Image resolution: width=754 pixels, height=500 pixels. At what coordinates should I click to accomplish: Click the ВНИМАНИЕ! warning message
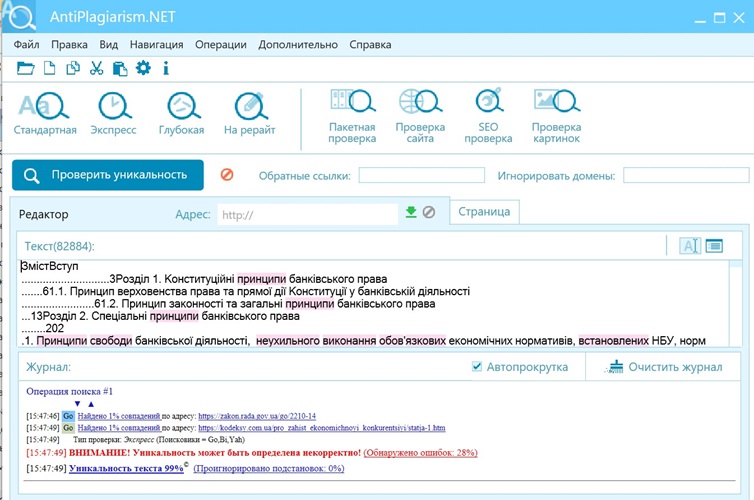click(215, 452)
